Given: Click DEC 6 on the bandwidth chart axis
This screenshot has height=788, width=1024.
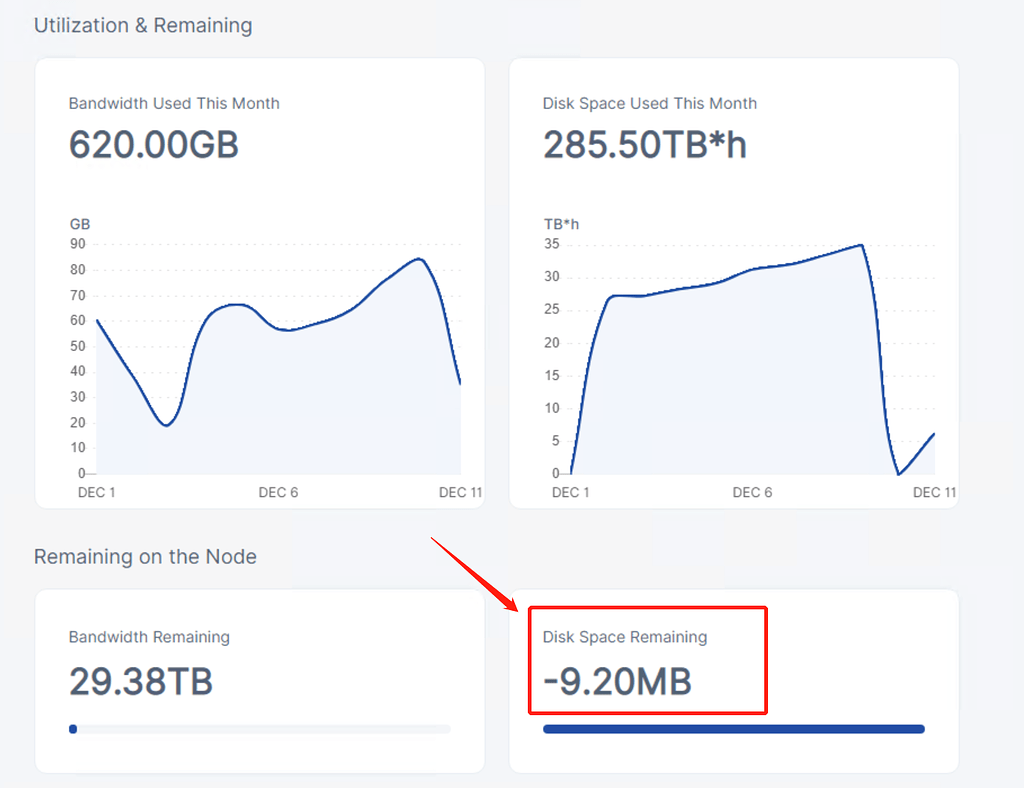Looking at the screenshot, I should pyautogui.click(x=278, y=492).
